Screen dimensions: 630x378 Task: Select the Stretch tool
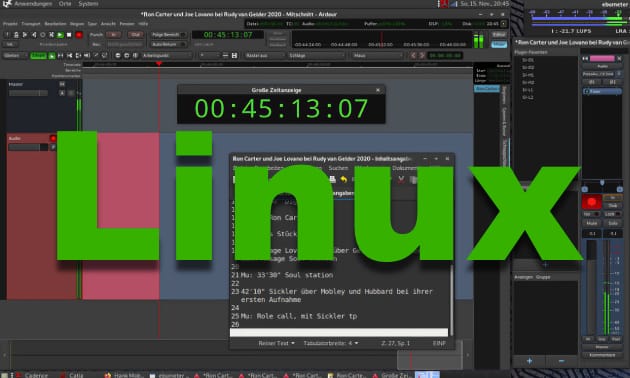78,55
